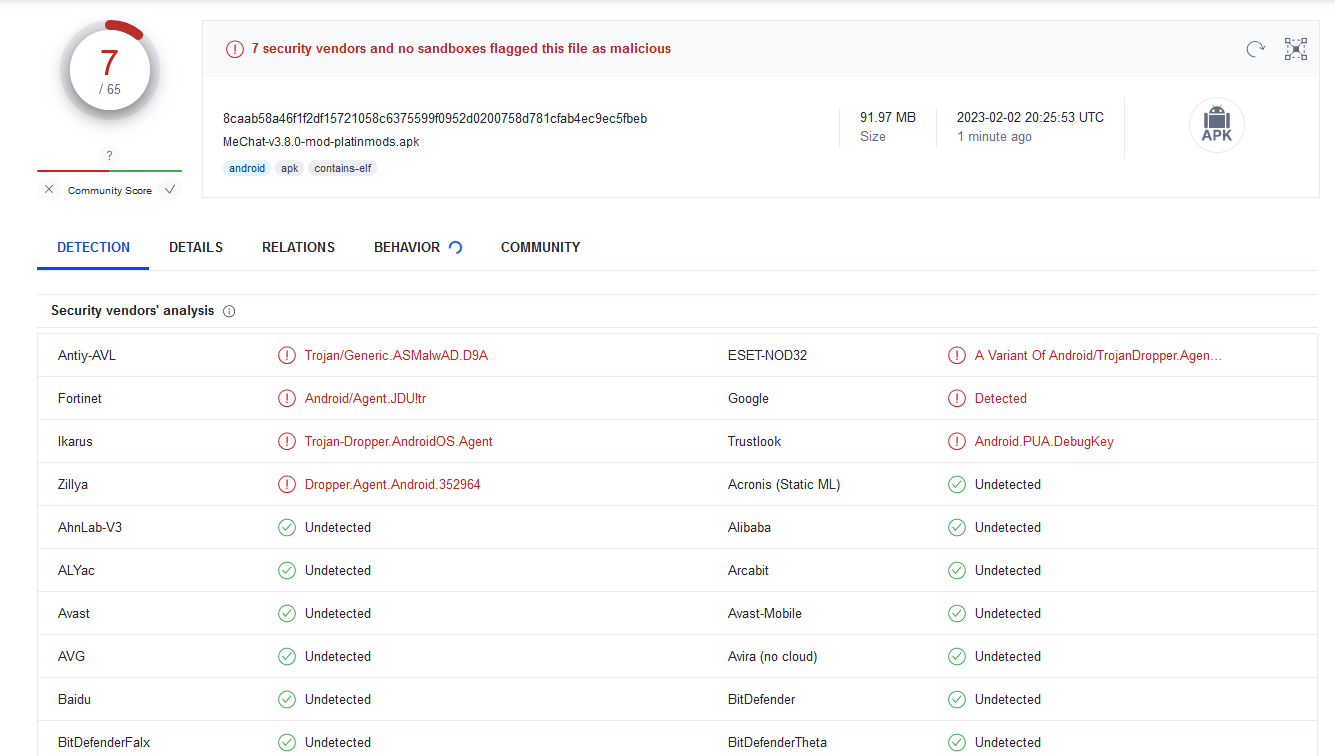Open the similar files graph icon
Viewport: 1335px width, 756px height.
point(1296,49)
